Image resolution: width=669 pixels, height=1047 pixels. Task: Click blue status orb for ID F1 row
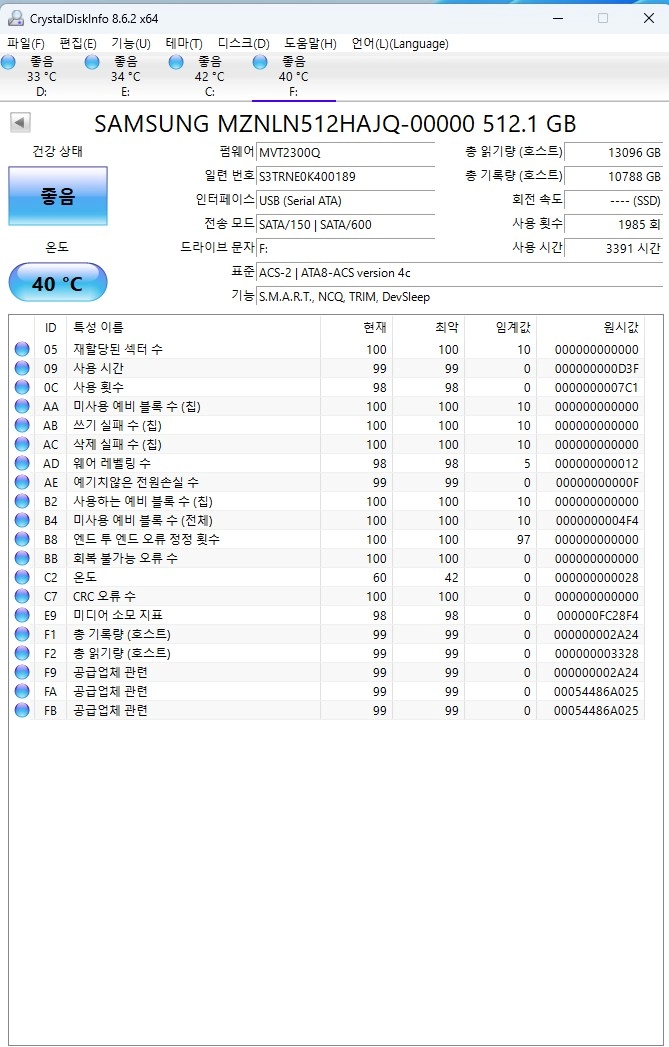click(22, 634)
